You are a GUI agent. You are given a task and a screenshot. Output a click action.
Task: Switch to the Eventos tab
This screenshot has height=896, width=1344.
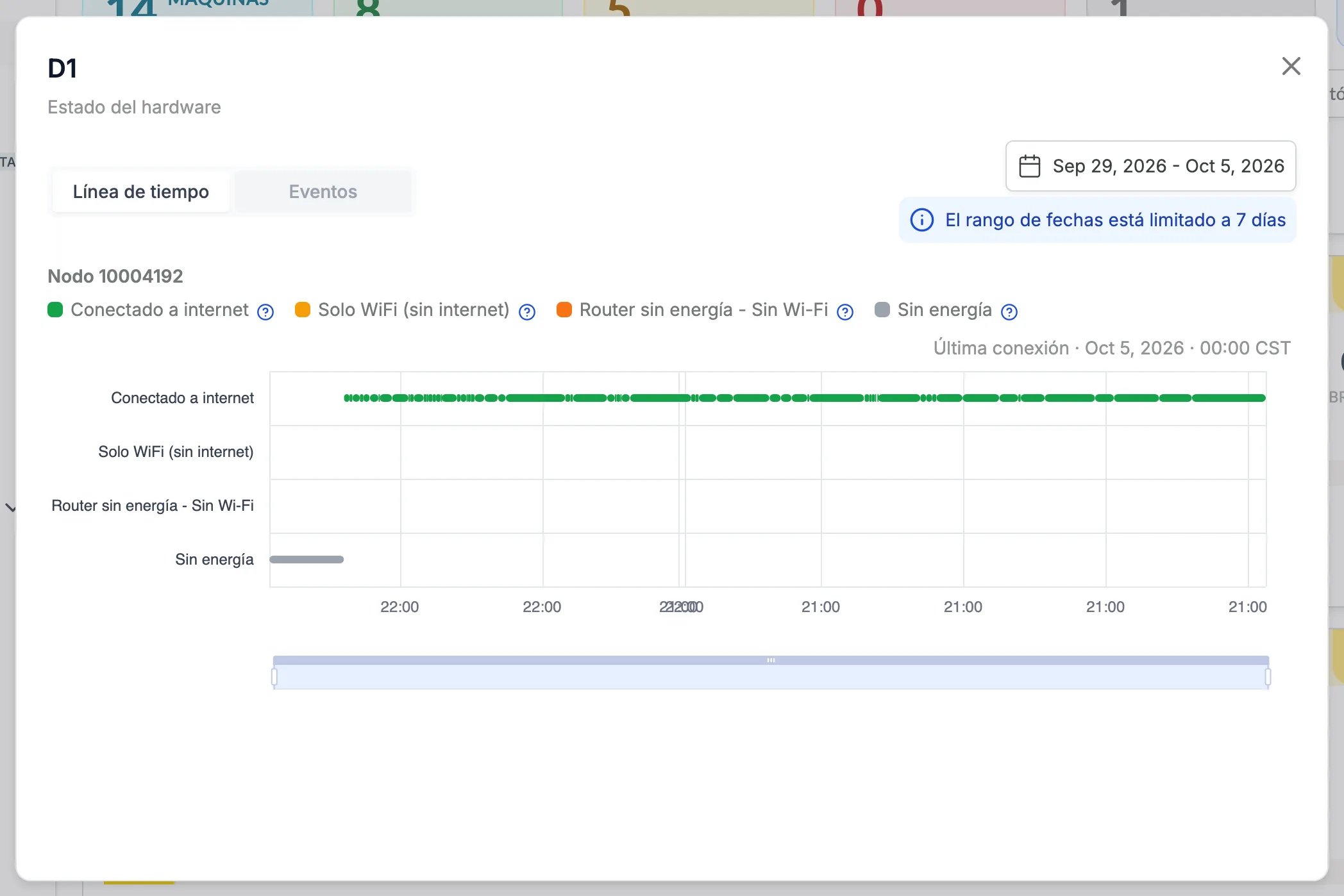tap(323, 192)
